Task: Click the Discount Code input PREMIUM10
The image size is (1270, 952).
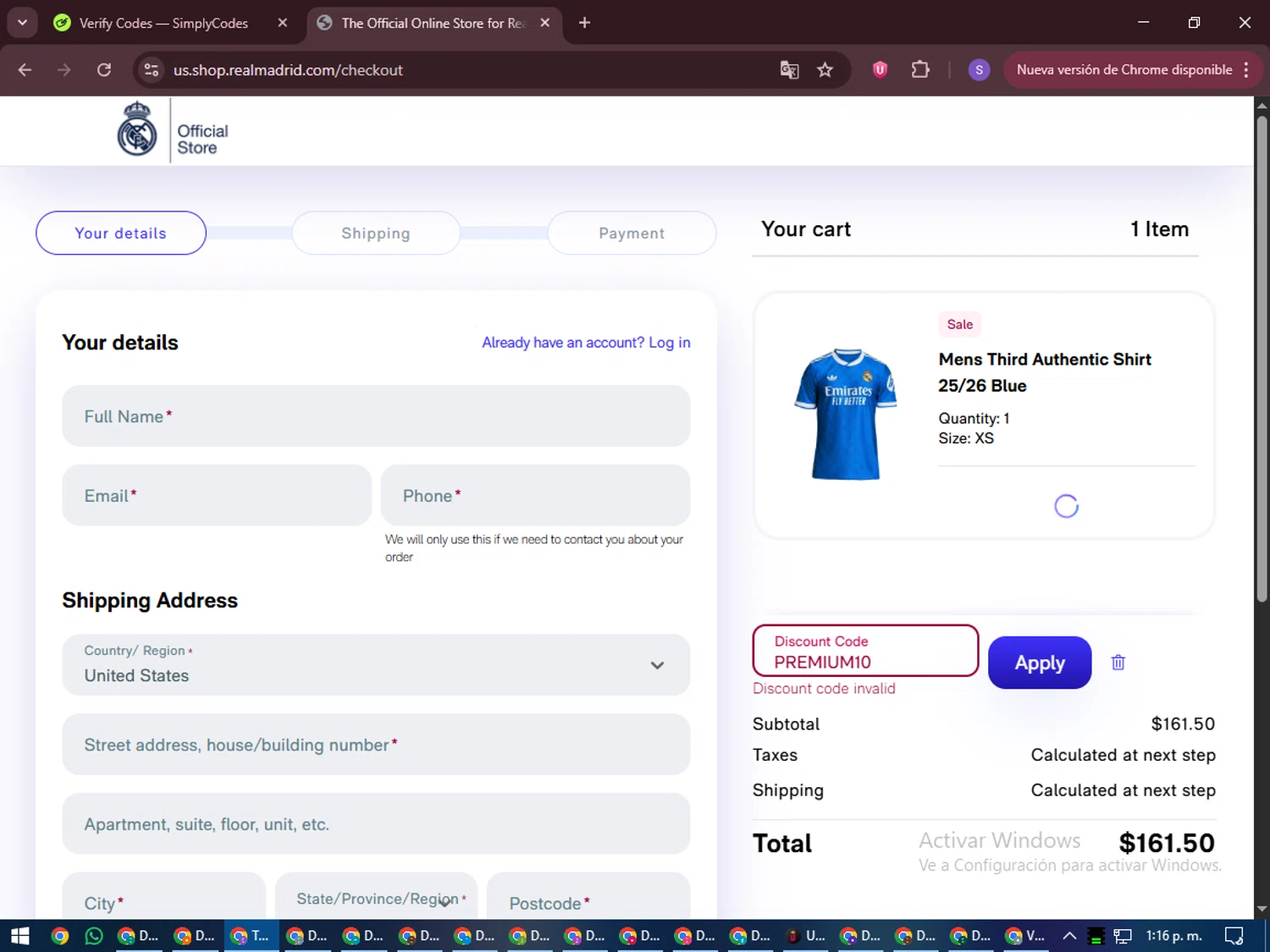Action: [x=865, y=651]
